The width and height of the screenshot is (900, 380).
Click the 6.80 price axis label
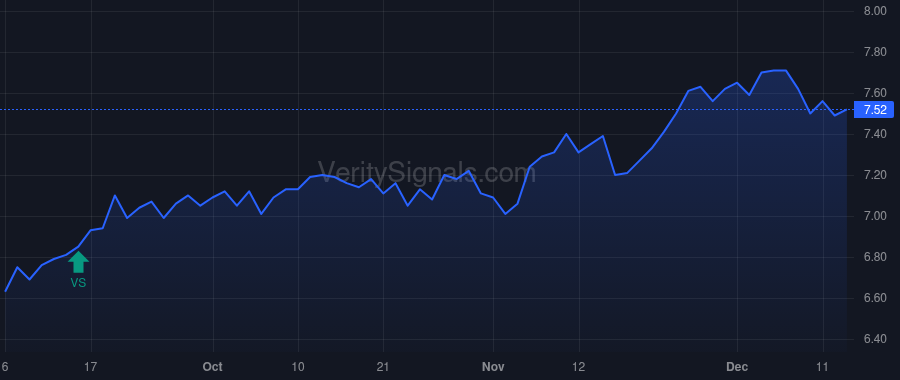(x=875, y=257)
